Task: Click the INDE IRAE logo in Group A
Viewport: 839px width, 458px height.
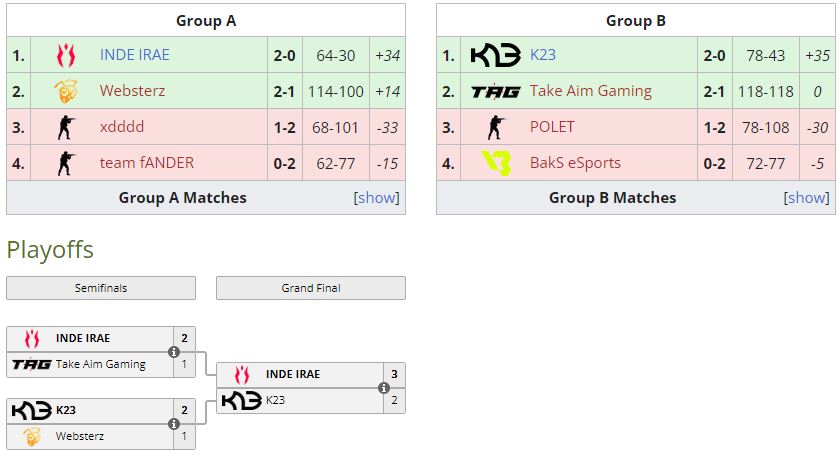Action: coord(65,56)
